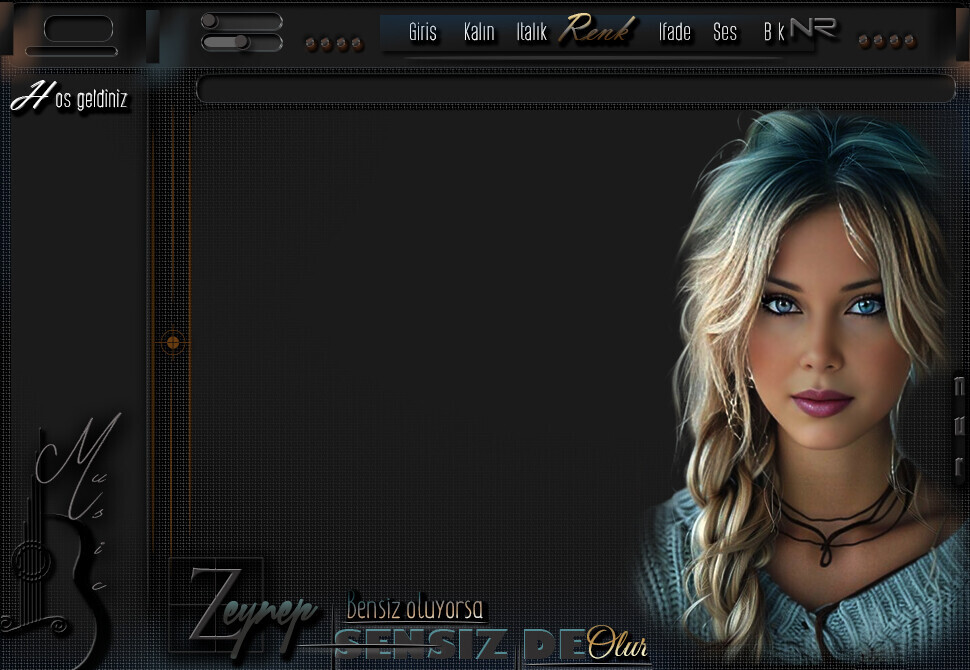Click the long message input bar

(x=575, y=89)
